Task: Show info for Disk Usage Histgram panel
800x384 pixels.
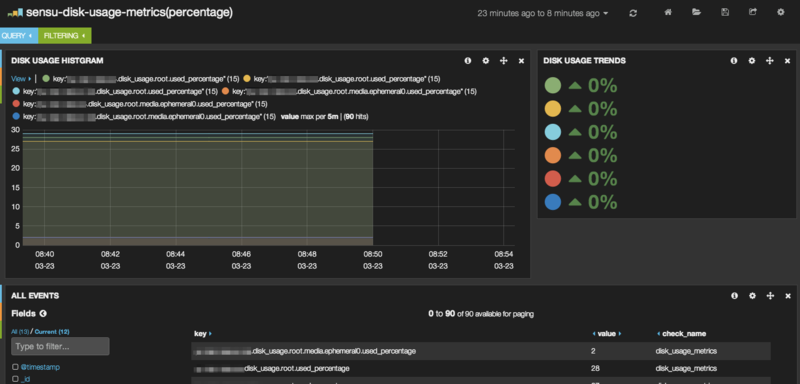Action: [x=468, y=61]
